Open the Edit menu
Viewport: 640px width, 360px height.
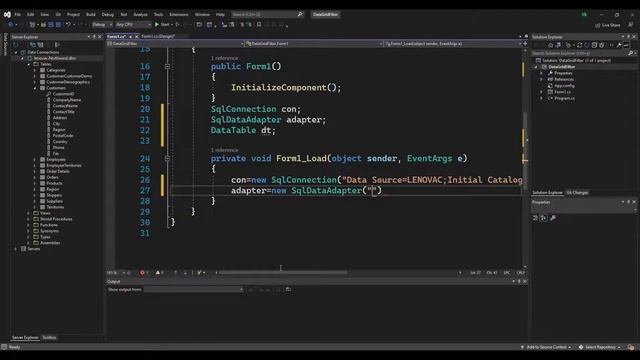[x=31, y=14]
